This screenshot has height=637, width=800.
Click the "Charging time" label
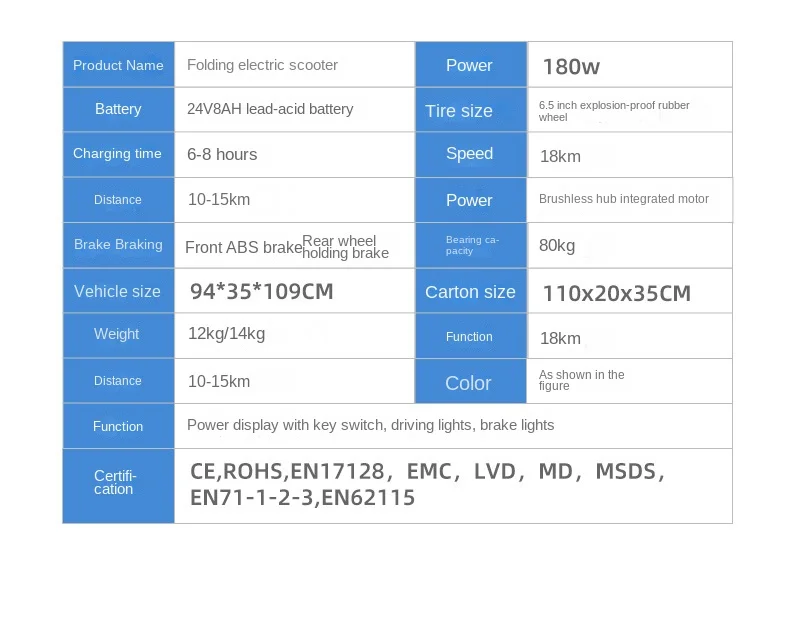(117, 154)
